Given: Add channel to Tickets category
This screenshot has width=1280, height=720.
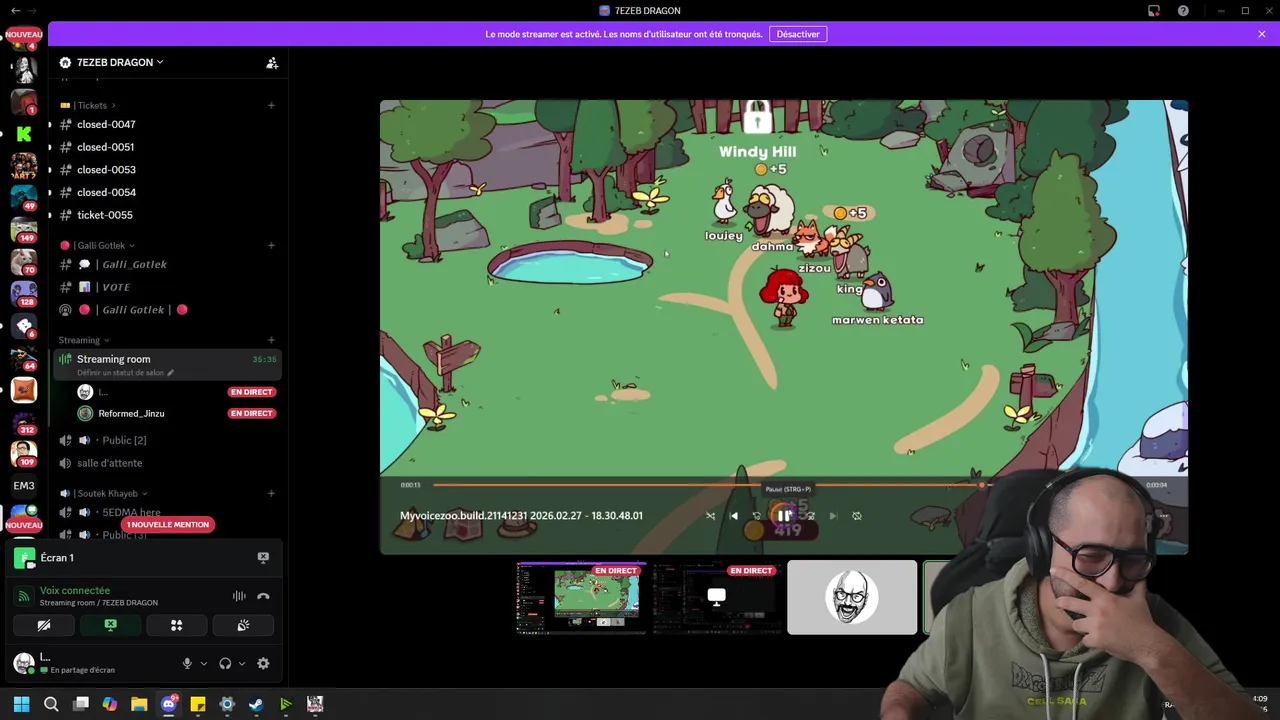Looking at the screenshot, I should (271, 105).
